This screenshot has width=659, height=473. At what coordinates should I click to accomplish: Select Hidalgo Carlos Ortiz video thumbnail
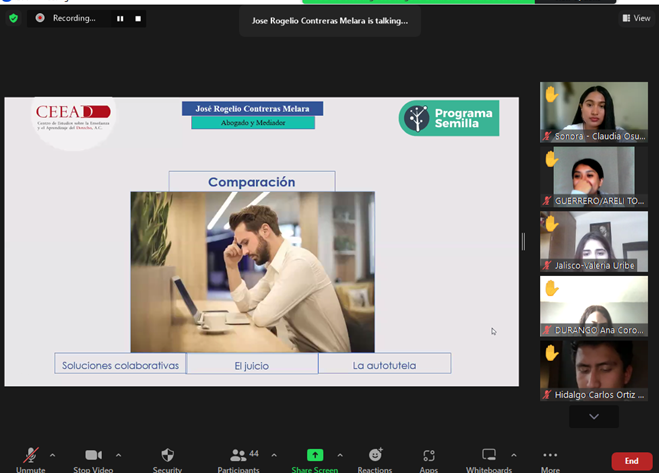click(x=594, y=370)
